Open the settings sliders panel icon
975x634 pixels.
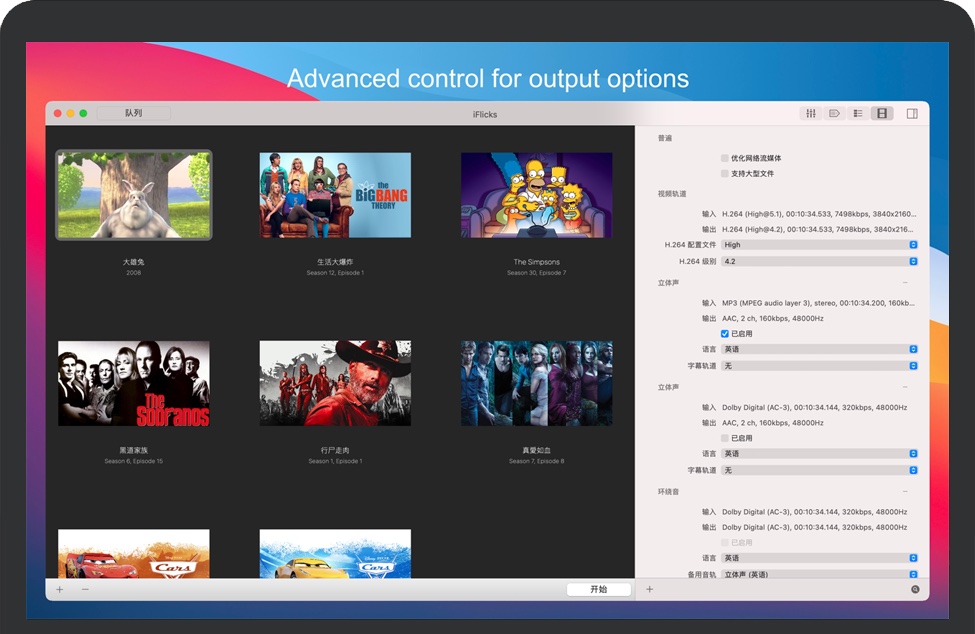click(811, 114)
